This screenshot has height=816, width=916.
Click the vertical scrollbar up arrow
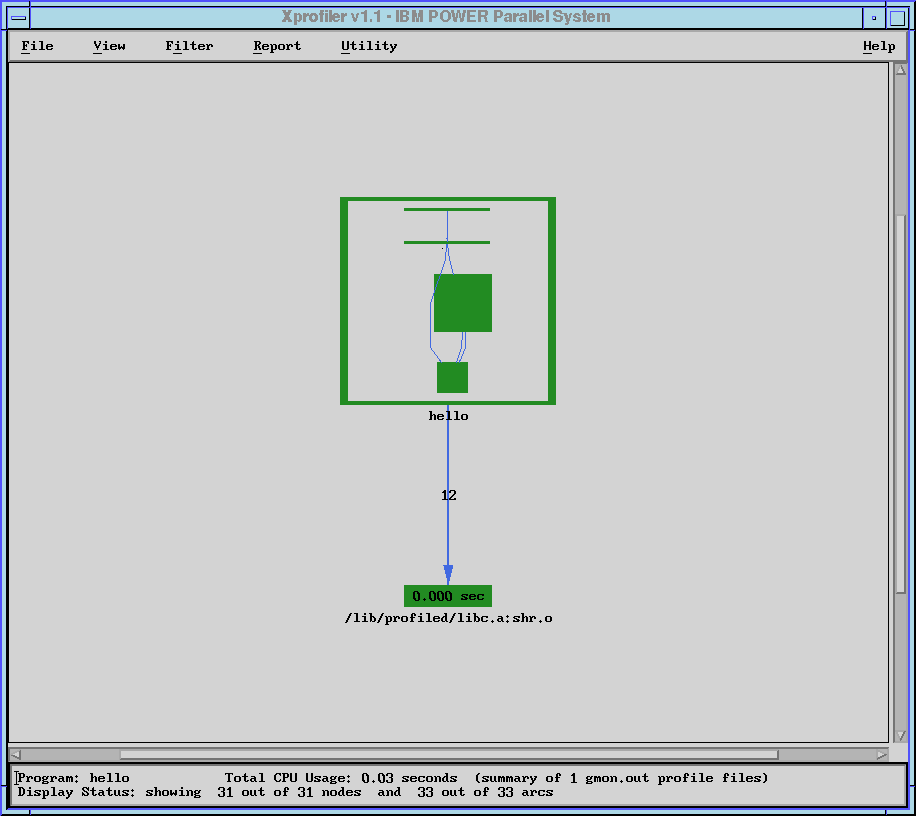click(901, 70)
